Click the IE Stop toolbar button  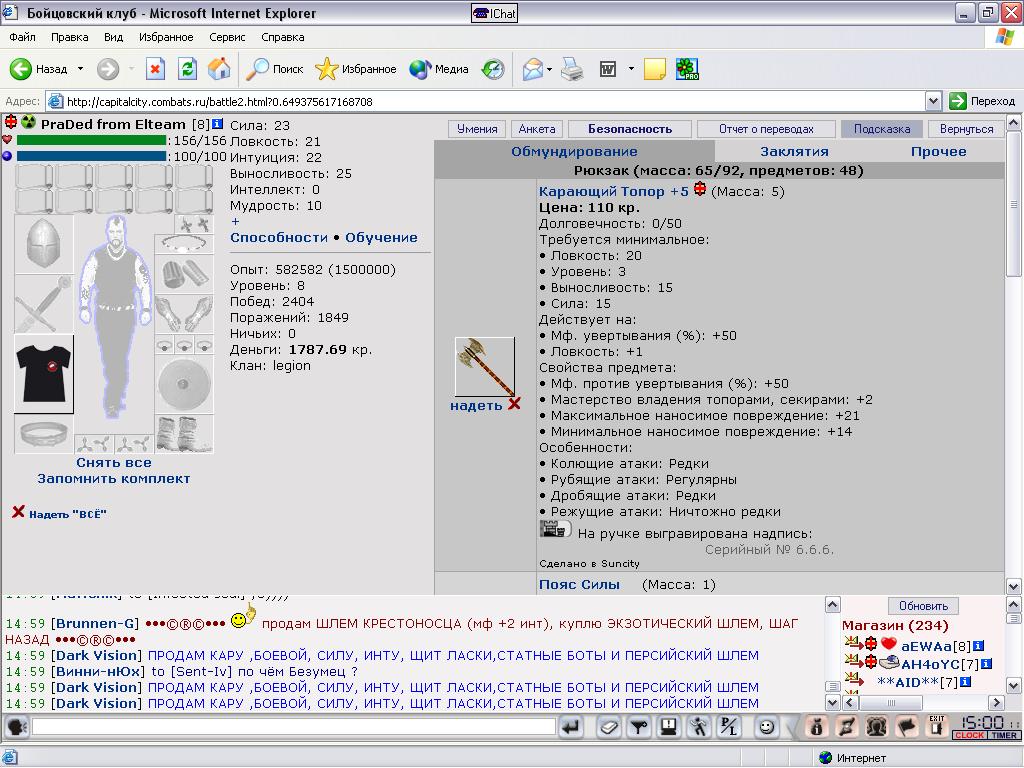[155, 69]
